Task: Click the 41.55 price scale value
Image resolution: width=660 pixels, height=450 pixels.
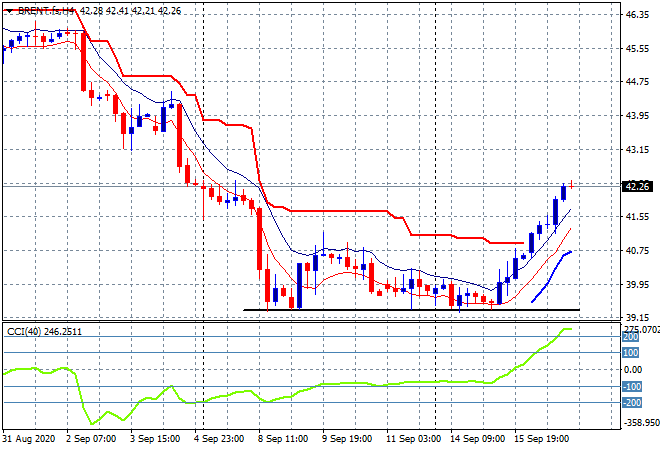Action: 637,217
